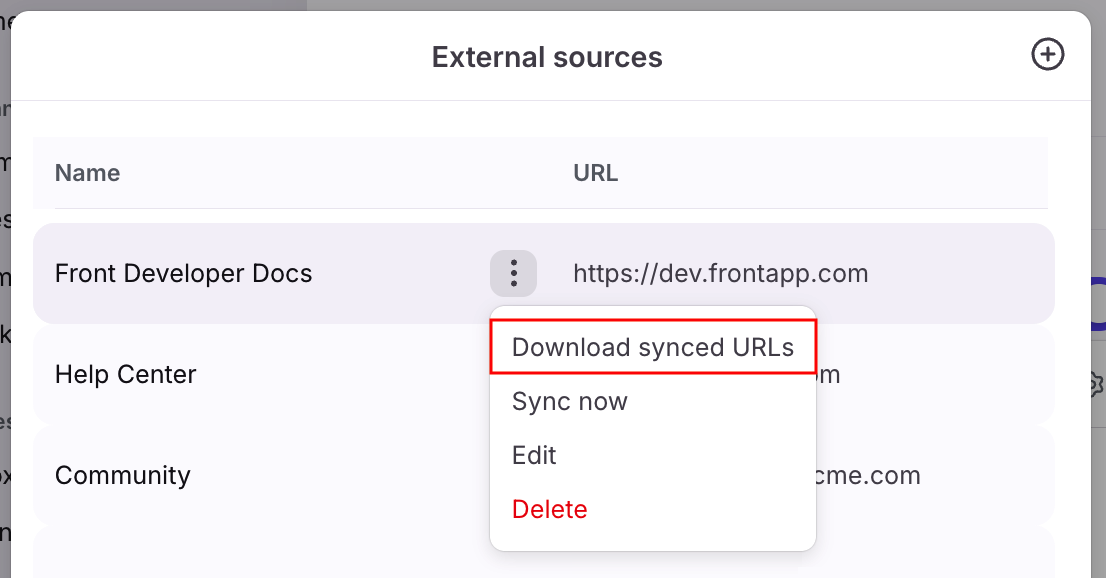
Task: Open the Help Center source row
Action: pos(126,374)
